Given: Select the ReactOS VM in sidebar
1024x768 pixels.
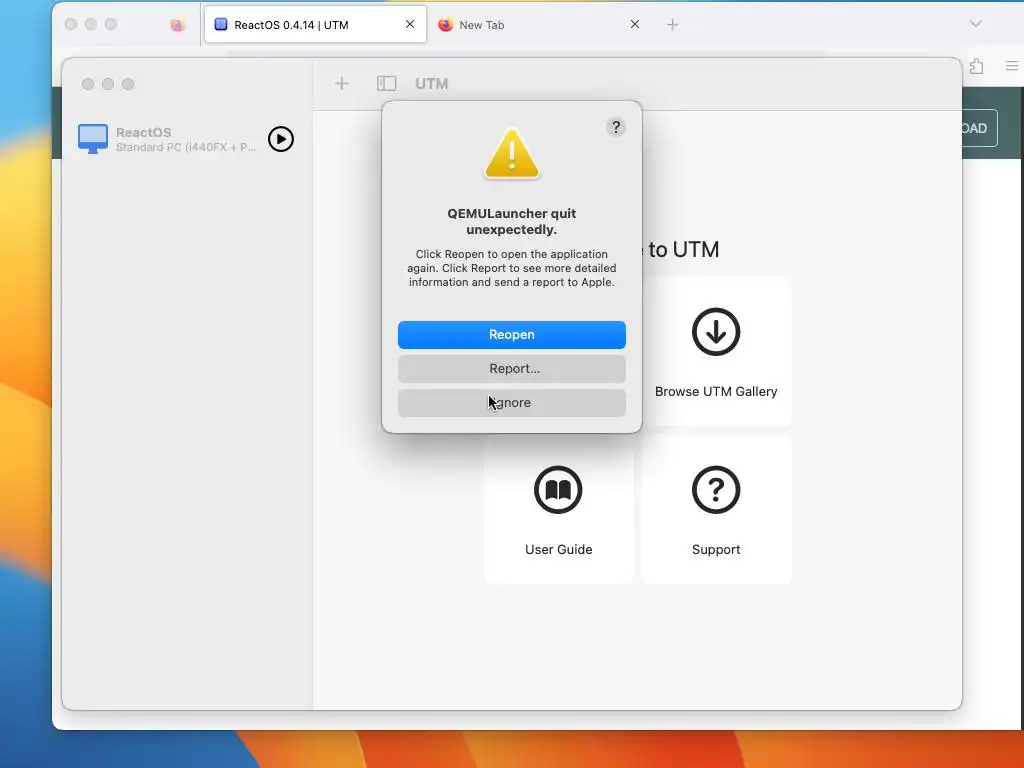Looking at the screenshot, I should [186, 139].
